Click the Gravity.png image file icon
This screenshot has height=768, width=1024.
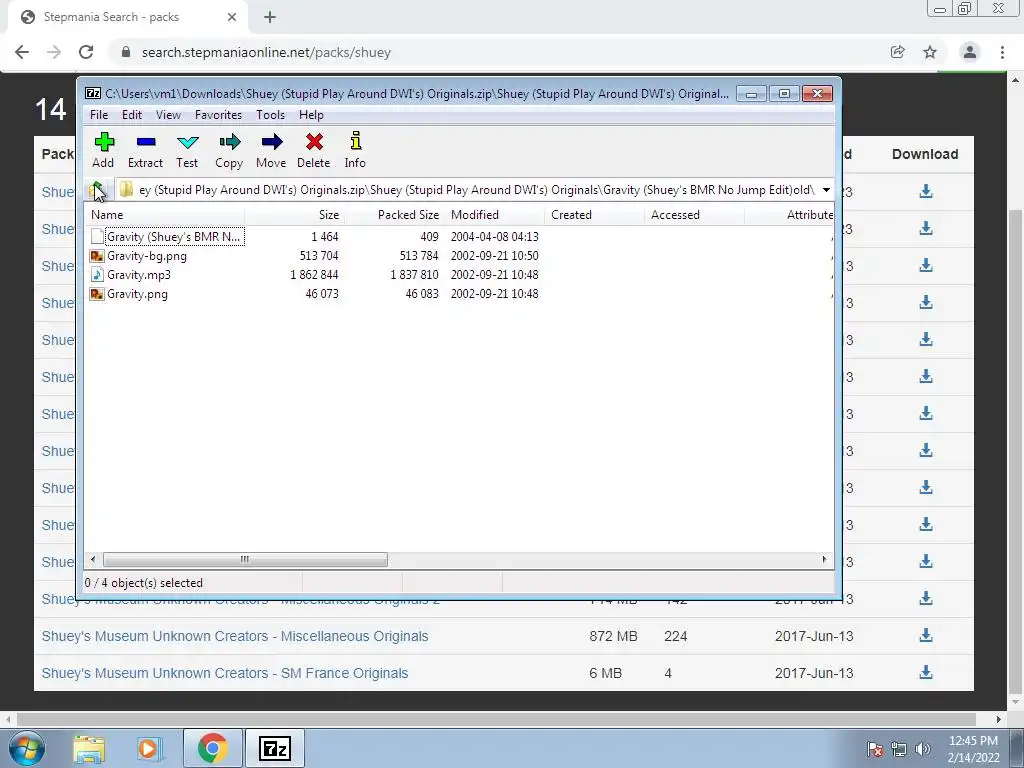click(97, 294)
